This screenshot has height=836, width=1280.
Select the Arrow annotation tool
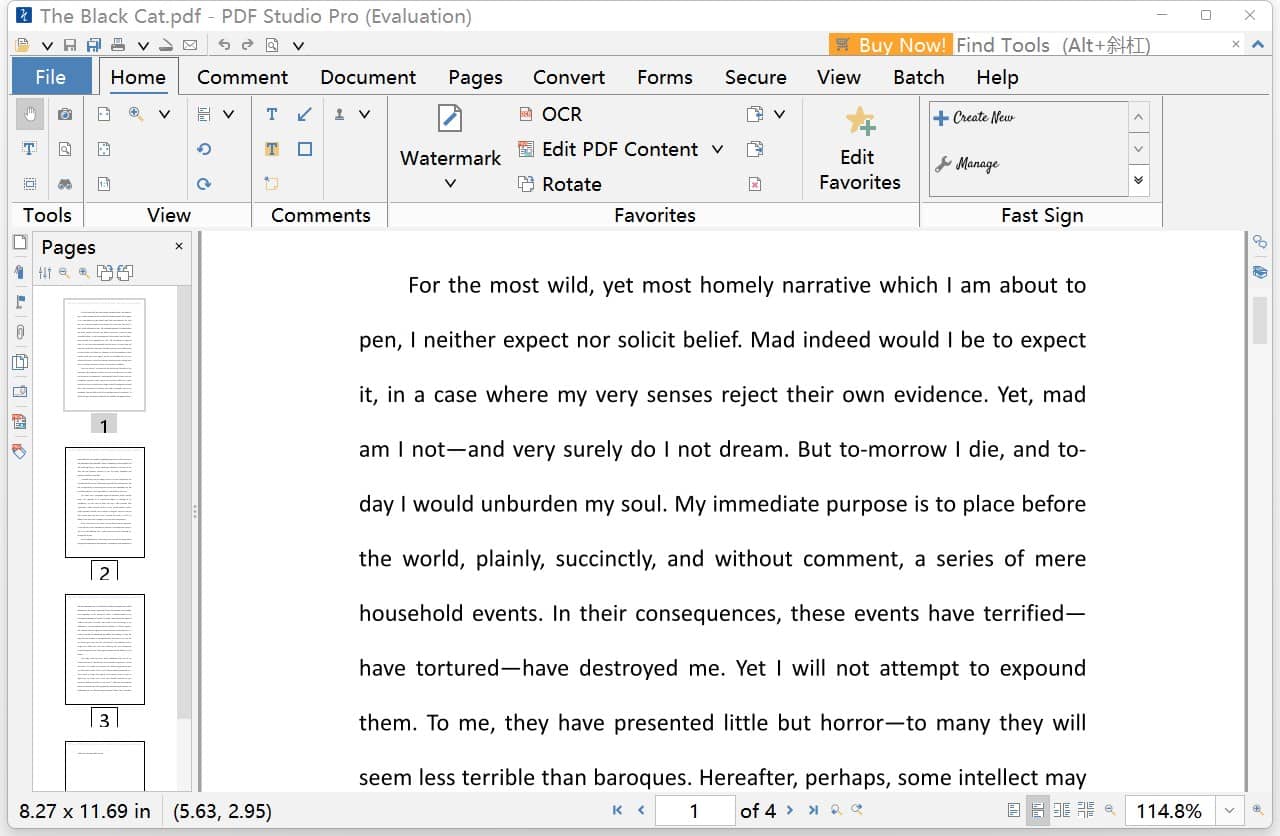tap(305, 114)
